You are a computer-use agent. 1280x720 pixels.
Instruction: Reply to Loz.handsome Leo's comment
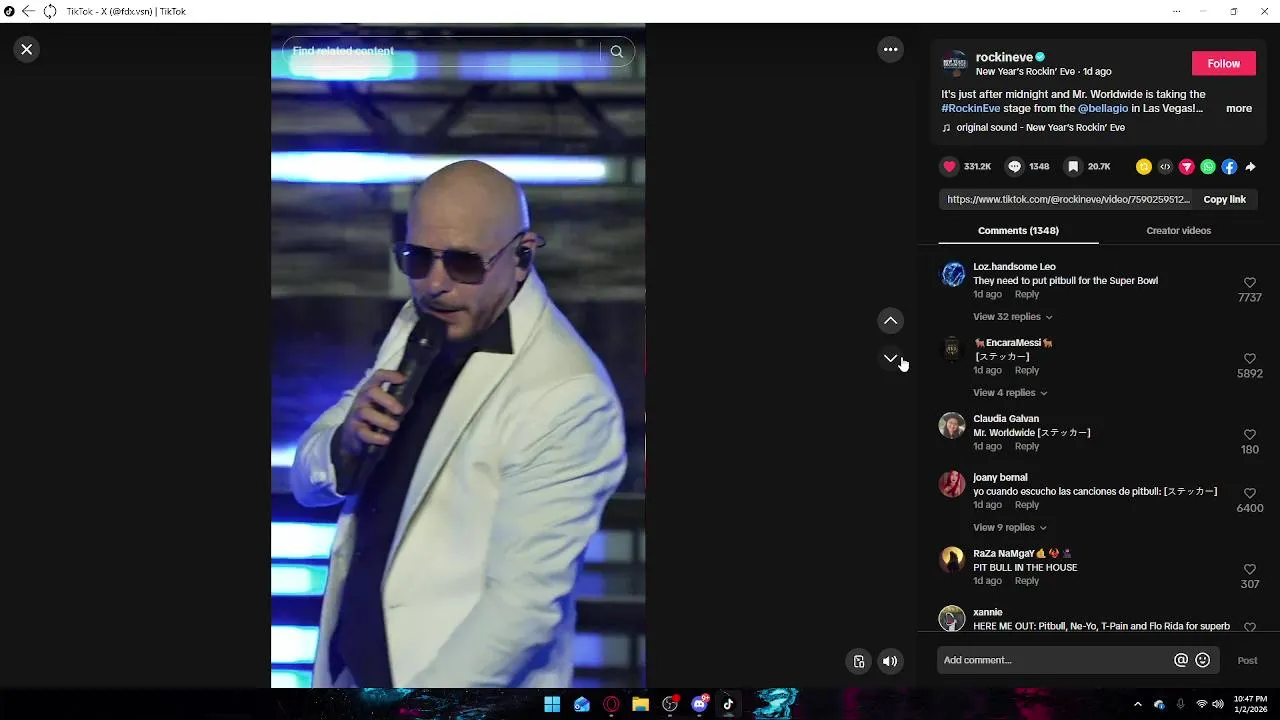pyautogui.click(x=1027, y=295)
